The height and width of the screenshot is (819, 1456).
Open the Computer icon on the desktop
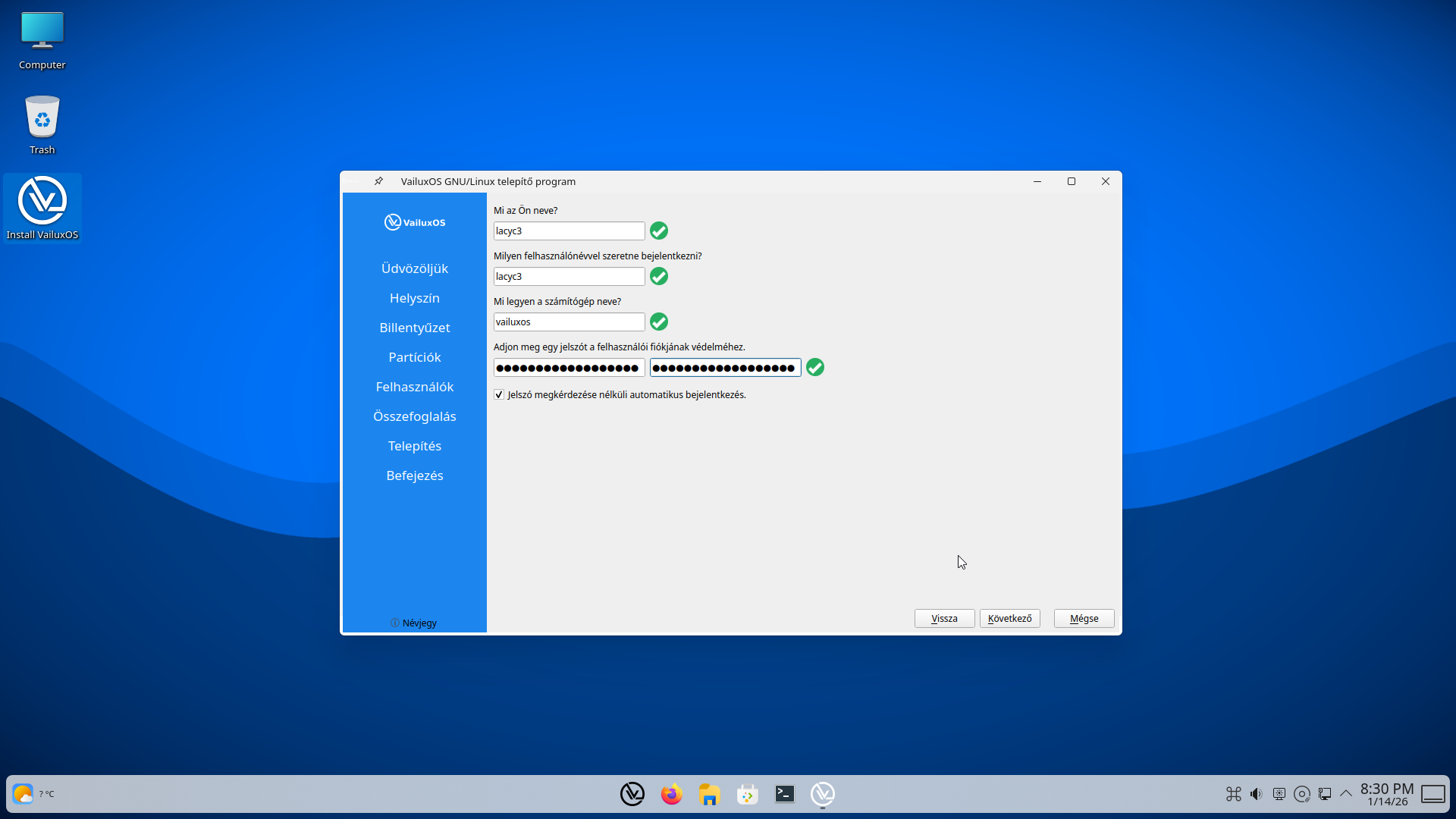pyautogui.click(x=42, y=30)
